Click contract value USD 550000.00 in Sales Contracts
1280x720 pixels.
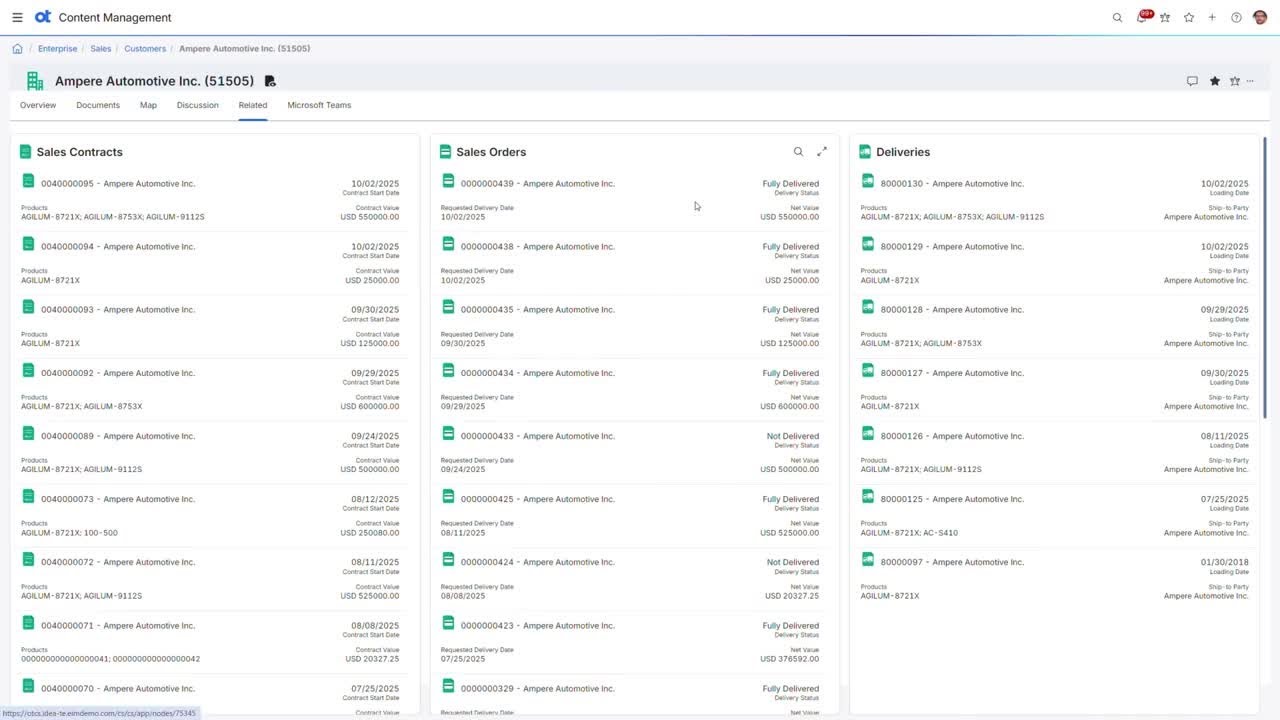click(x=370, y=217)
